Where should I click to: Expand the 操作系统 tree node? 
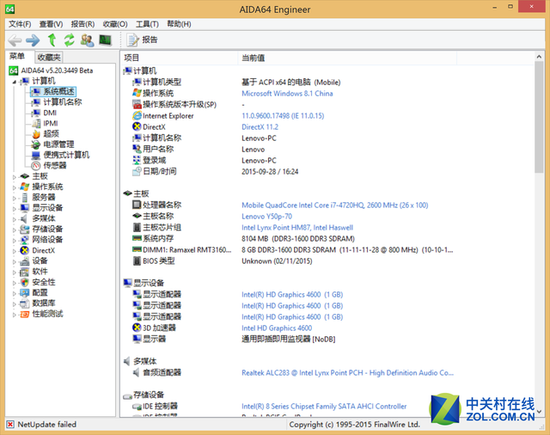[14, 187]
